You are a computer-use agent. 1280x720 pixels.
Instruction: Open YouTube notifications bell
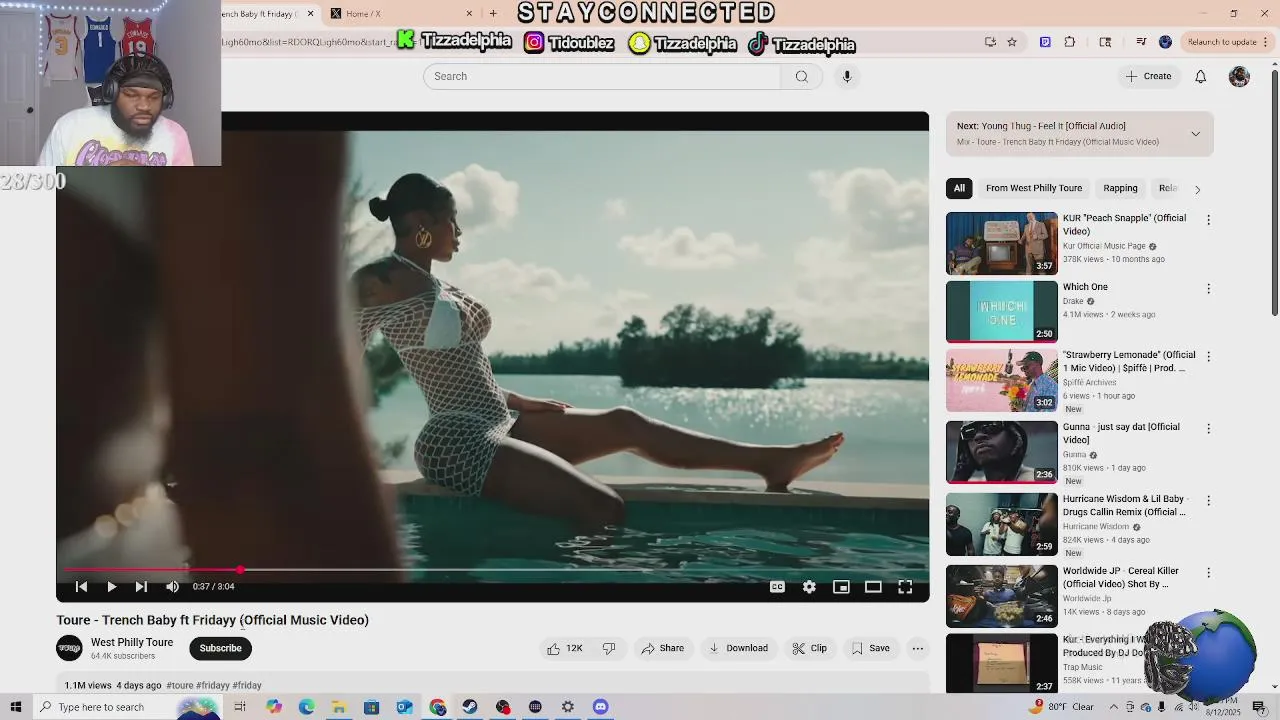(1200, 76)
